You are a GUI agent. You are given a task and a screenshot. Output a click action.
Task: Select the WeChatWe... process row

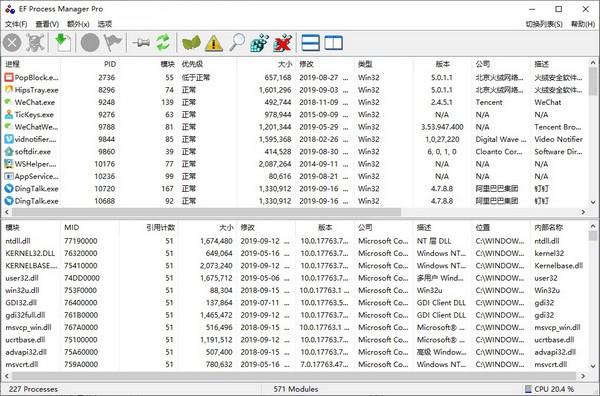point(295,127)
